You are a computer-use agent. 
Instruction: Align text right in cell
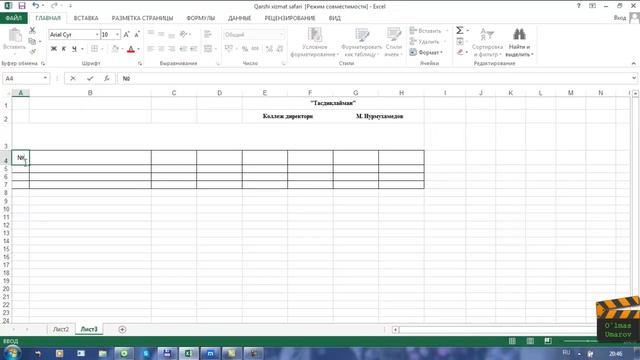[x=171, y=49]
